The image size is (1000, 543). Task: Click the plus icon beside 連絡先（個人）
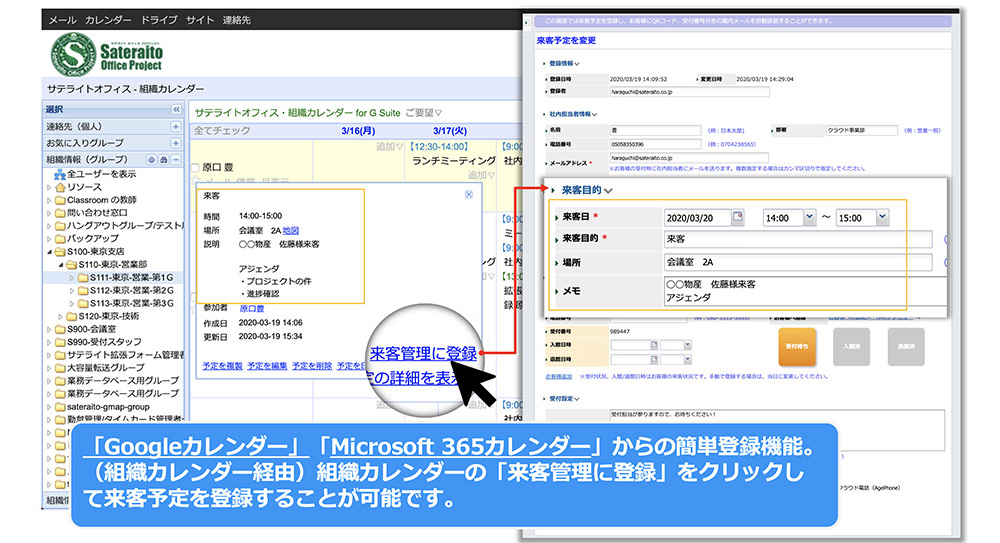point(175,126)
